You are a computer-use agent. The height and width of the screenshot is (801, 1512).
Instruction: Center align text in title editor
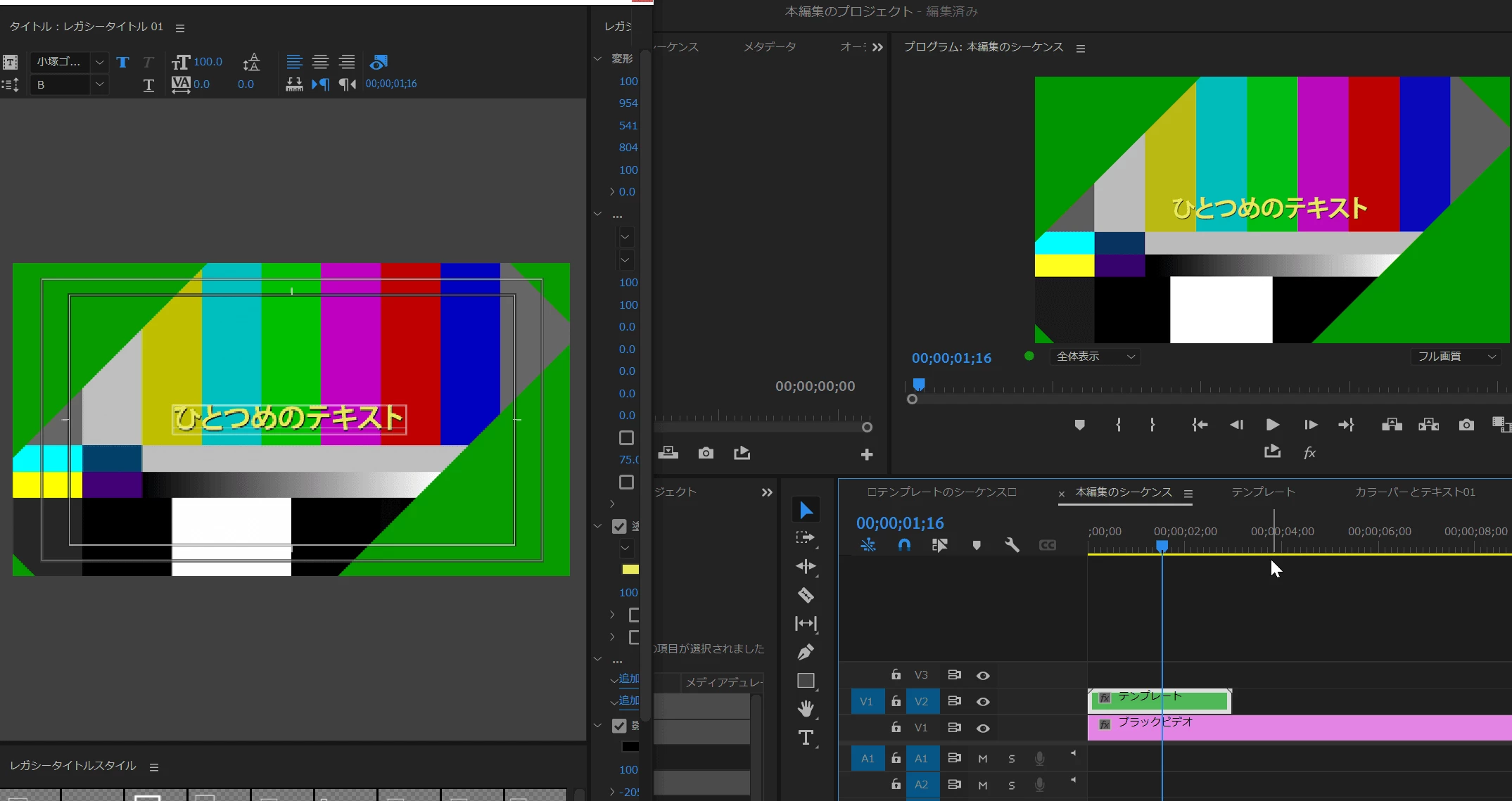(x=320, y=62)
